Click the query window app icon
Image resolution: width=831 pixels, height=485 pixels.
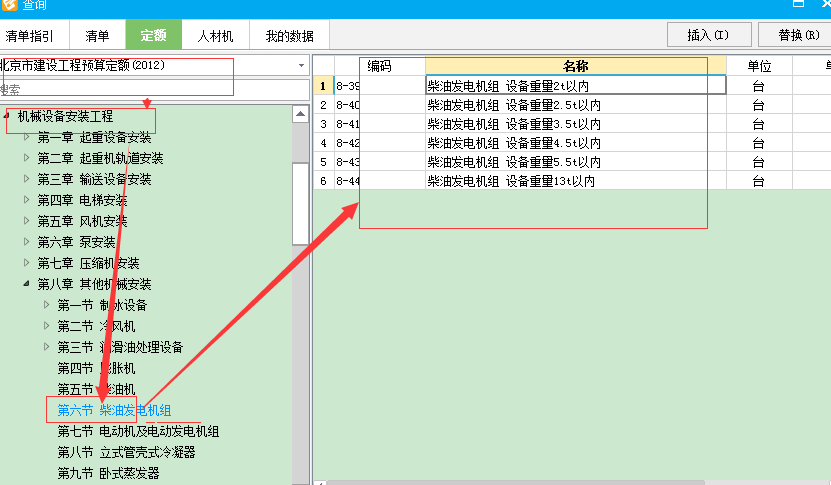click(x=10, y=4)
